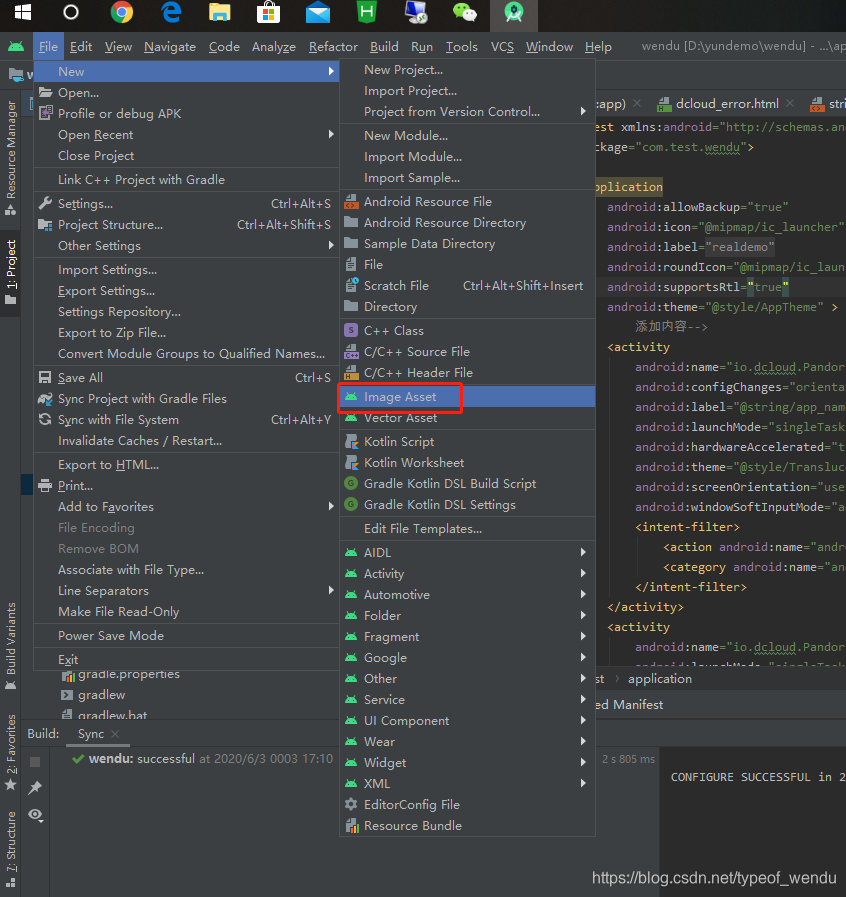
Task: Click the Sync with File System icon
Action: pos(45,419)
